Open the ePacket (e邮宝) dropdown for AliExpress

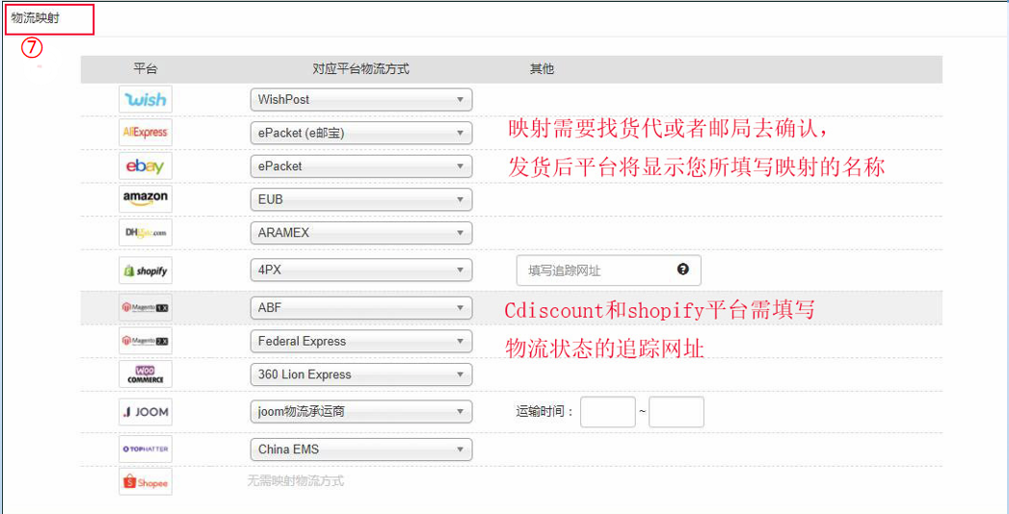361,133
